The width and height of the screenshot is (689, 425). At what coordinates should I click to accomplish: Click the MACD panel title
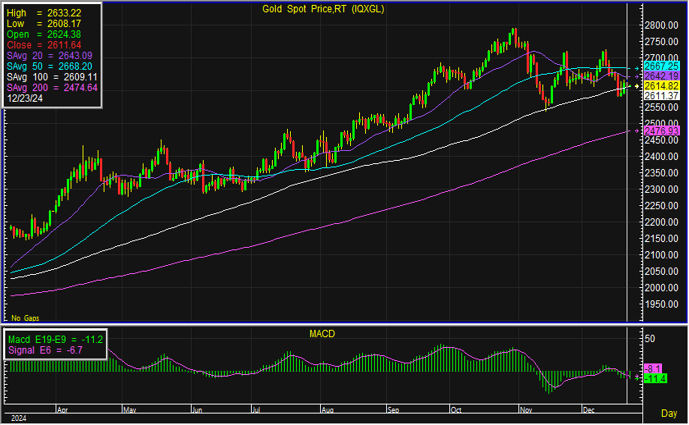321,331
